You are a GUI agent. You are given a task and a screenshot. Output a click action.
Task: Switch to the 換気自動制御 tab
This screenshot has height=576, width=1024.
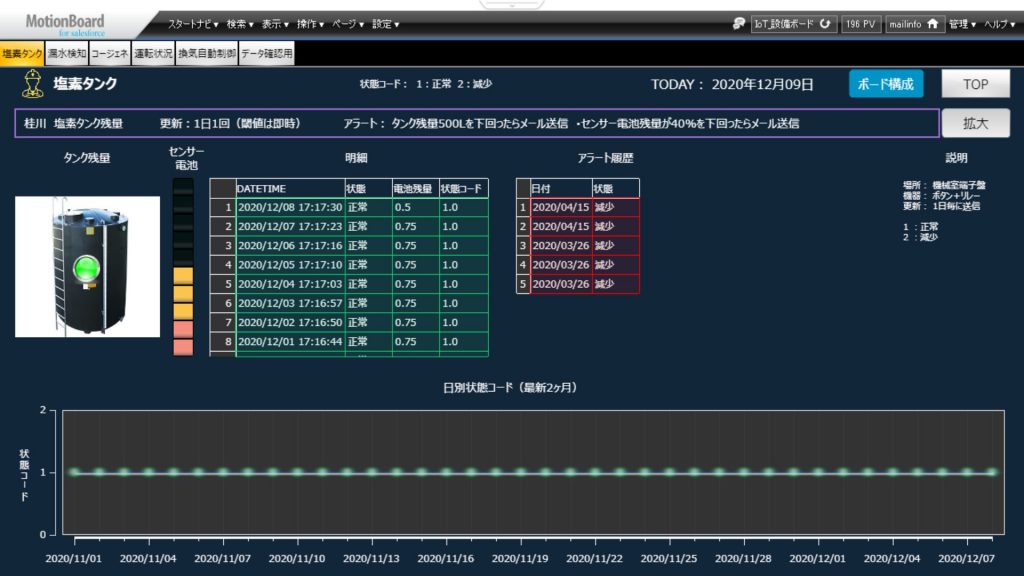(x=207, y=54)
